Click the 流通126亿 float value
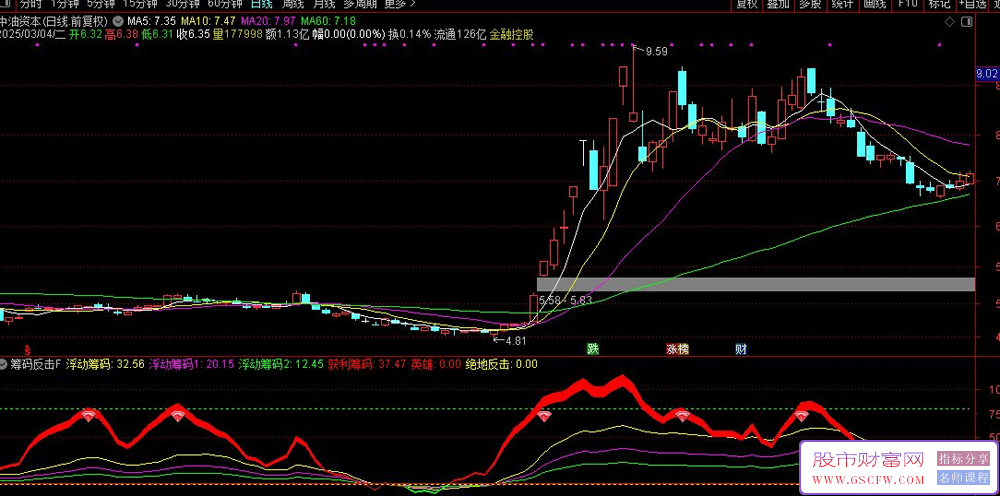This screenshot has width=1000, height=496. click(460, 34)
